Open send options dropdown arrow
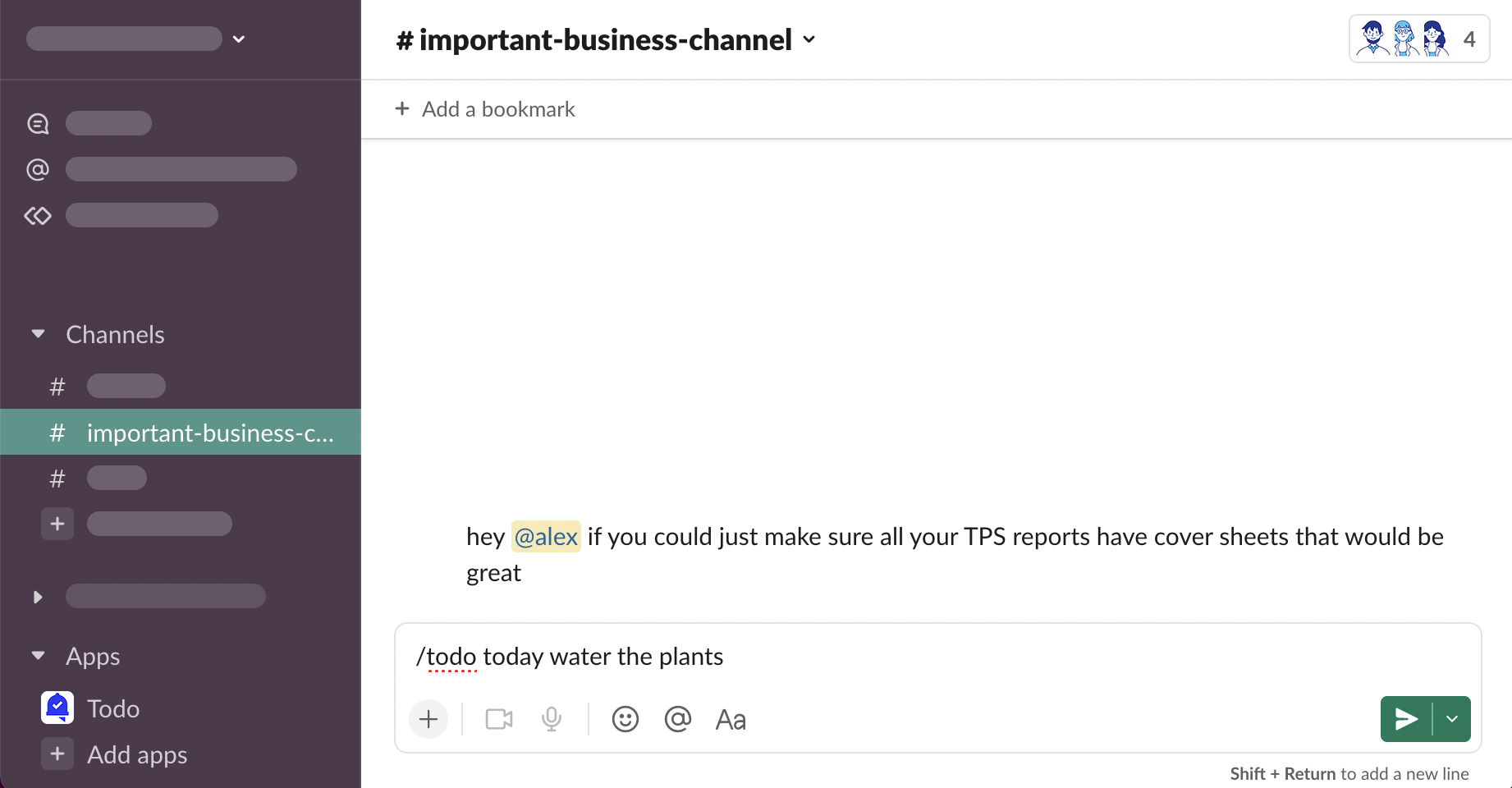Image resolution: width=1512 pixels, height=788 pixels. pyautogui.click(x=1452, y=719)
